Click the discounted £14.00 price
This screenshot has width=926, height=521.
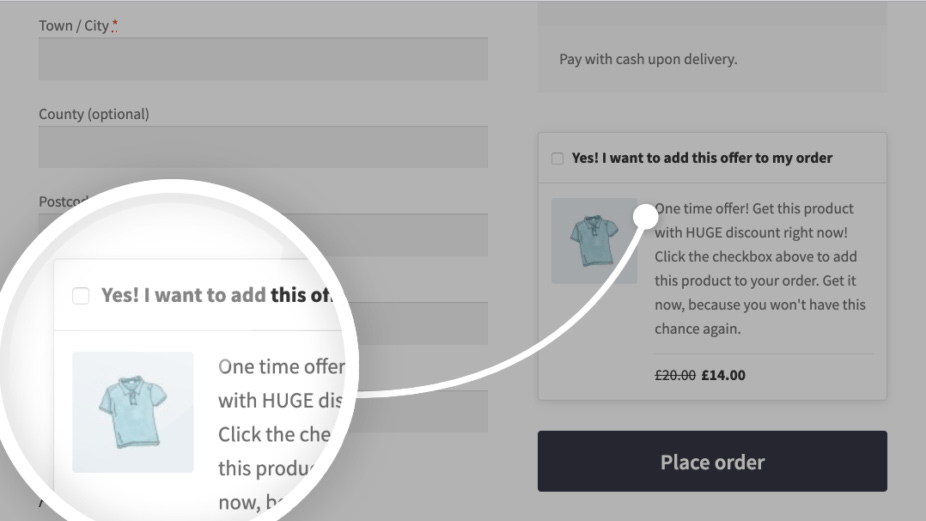click(723, 375)
